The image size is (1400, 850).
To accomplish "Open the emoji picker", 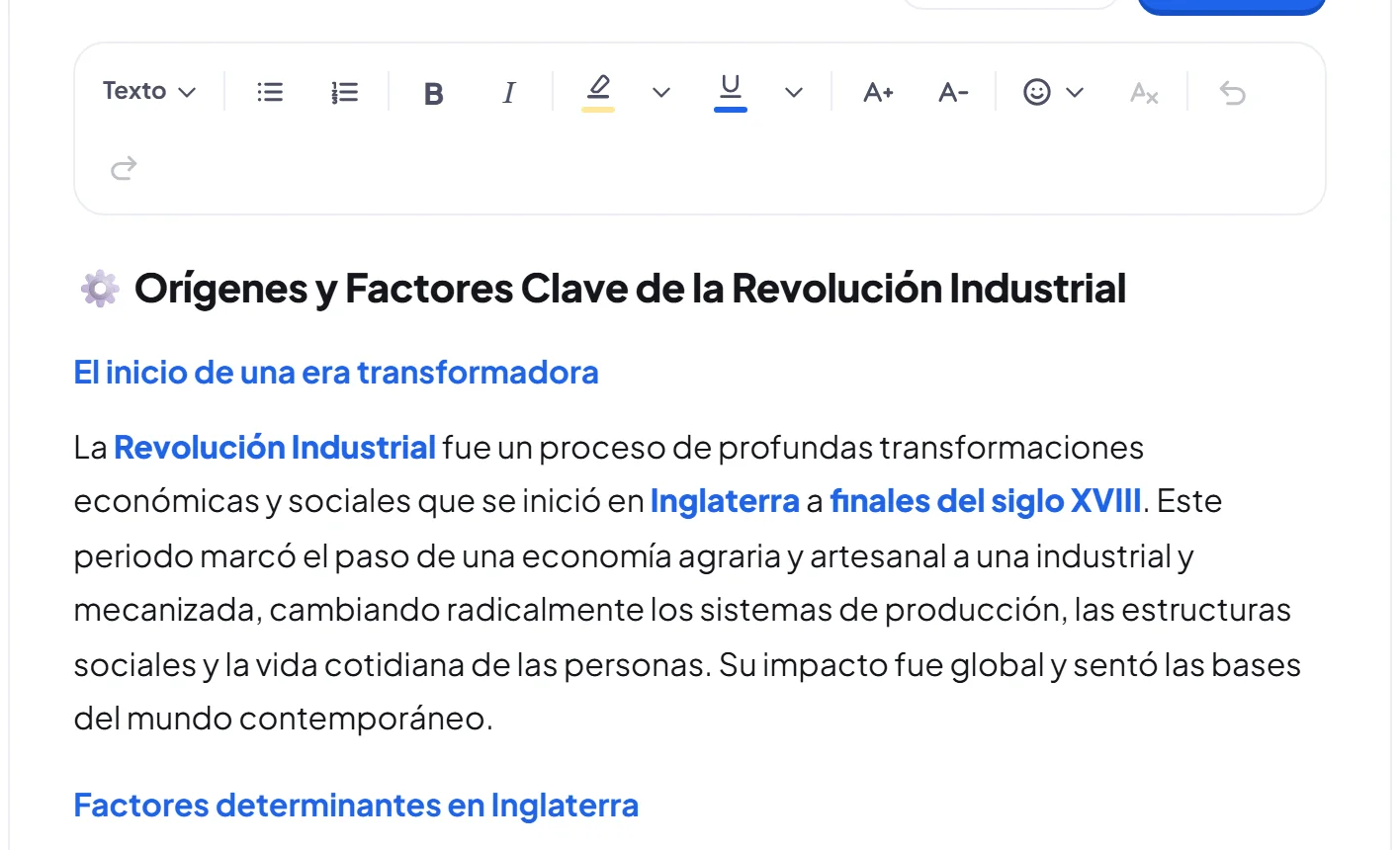I will (x=1036, y=93).
